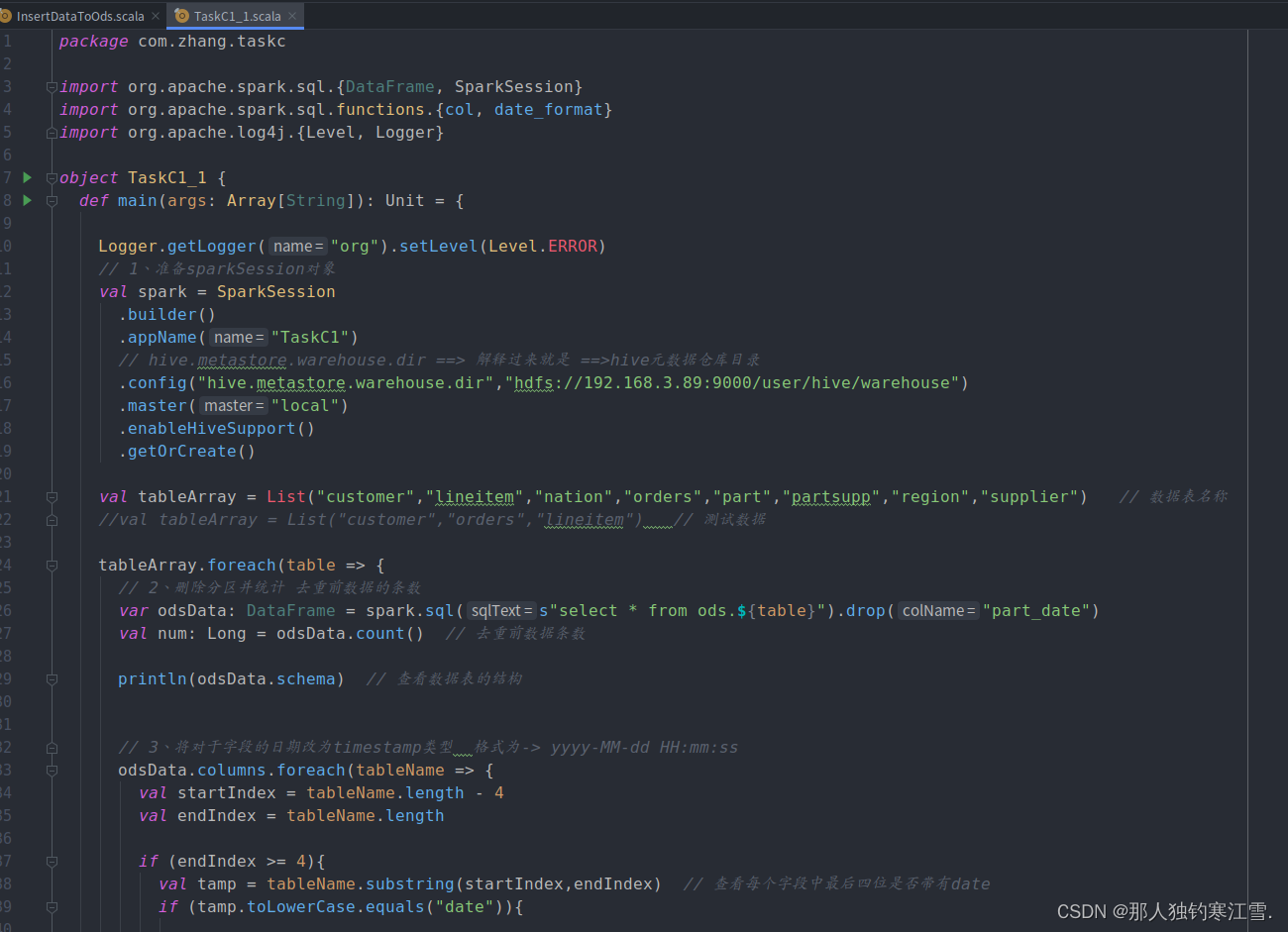Viewport: 1288px width, 932px height.
Task: Click the ERROR level constant
Action: (x=573, y=247)
